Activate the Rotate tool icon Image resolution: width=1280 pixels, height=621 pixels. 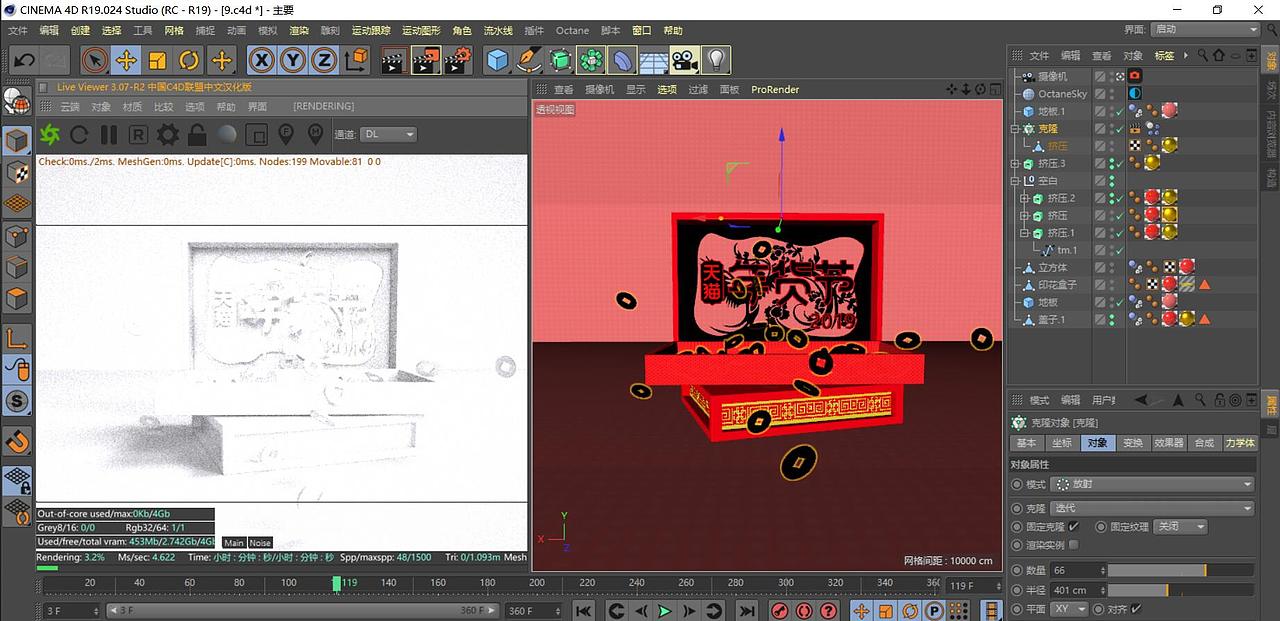190,61
